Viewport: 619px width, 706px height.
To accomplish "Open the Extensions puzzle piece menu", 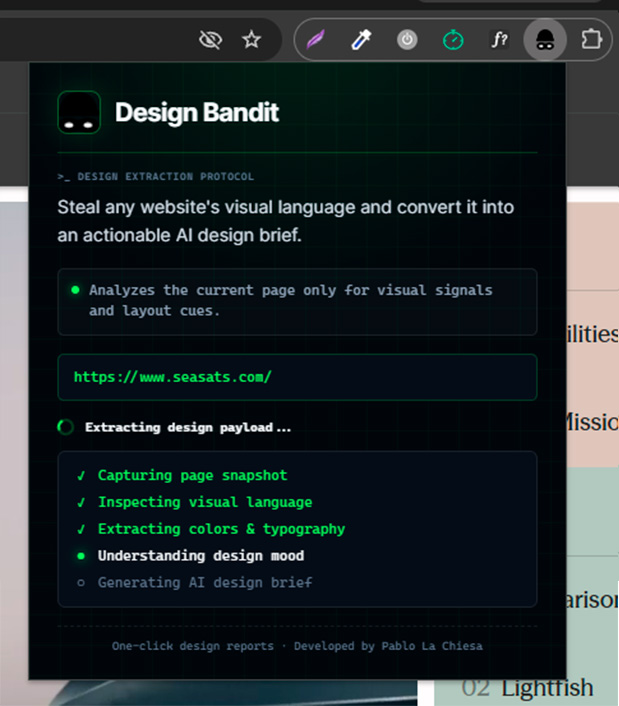I will point(591,40).
